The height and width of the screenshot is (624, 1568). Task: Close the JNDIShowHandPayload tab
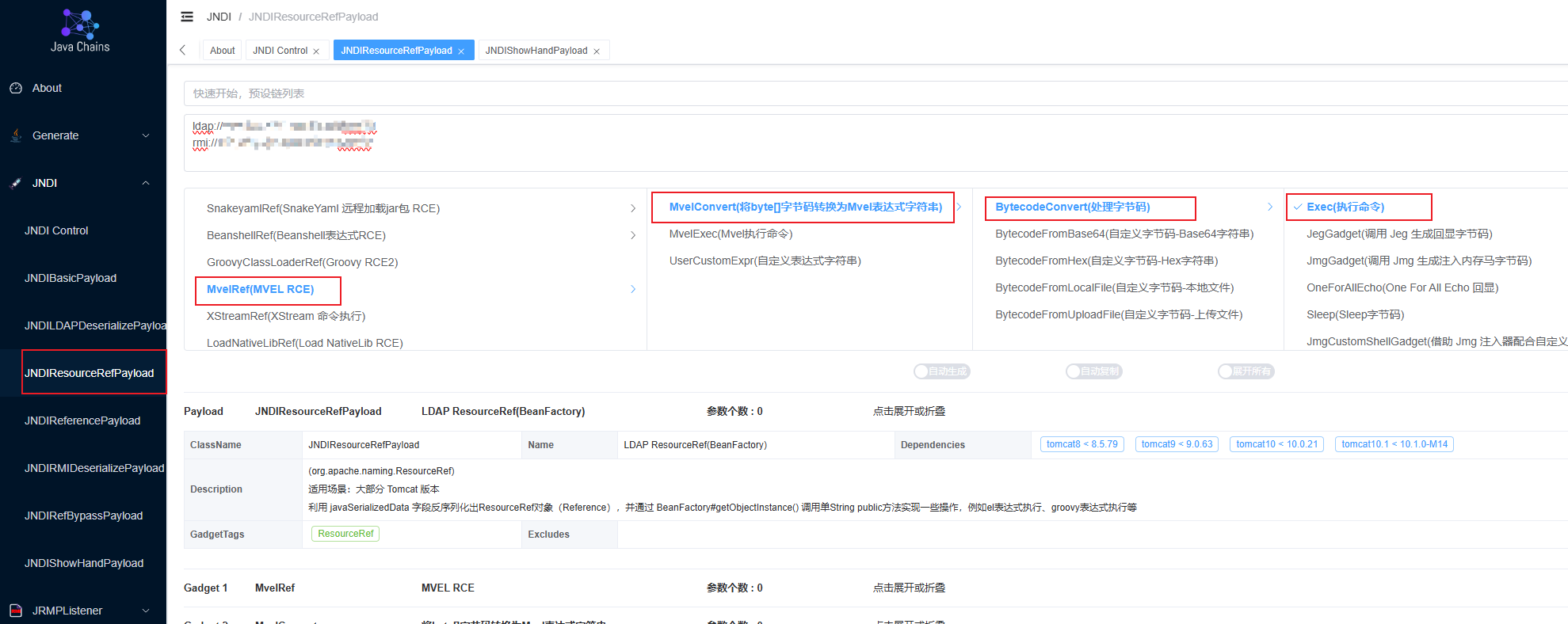tap(597, 51)
